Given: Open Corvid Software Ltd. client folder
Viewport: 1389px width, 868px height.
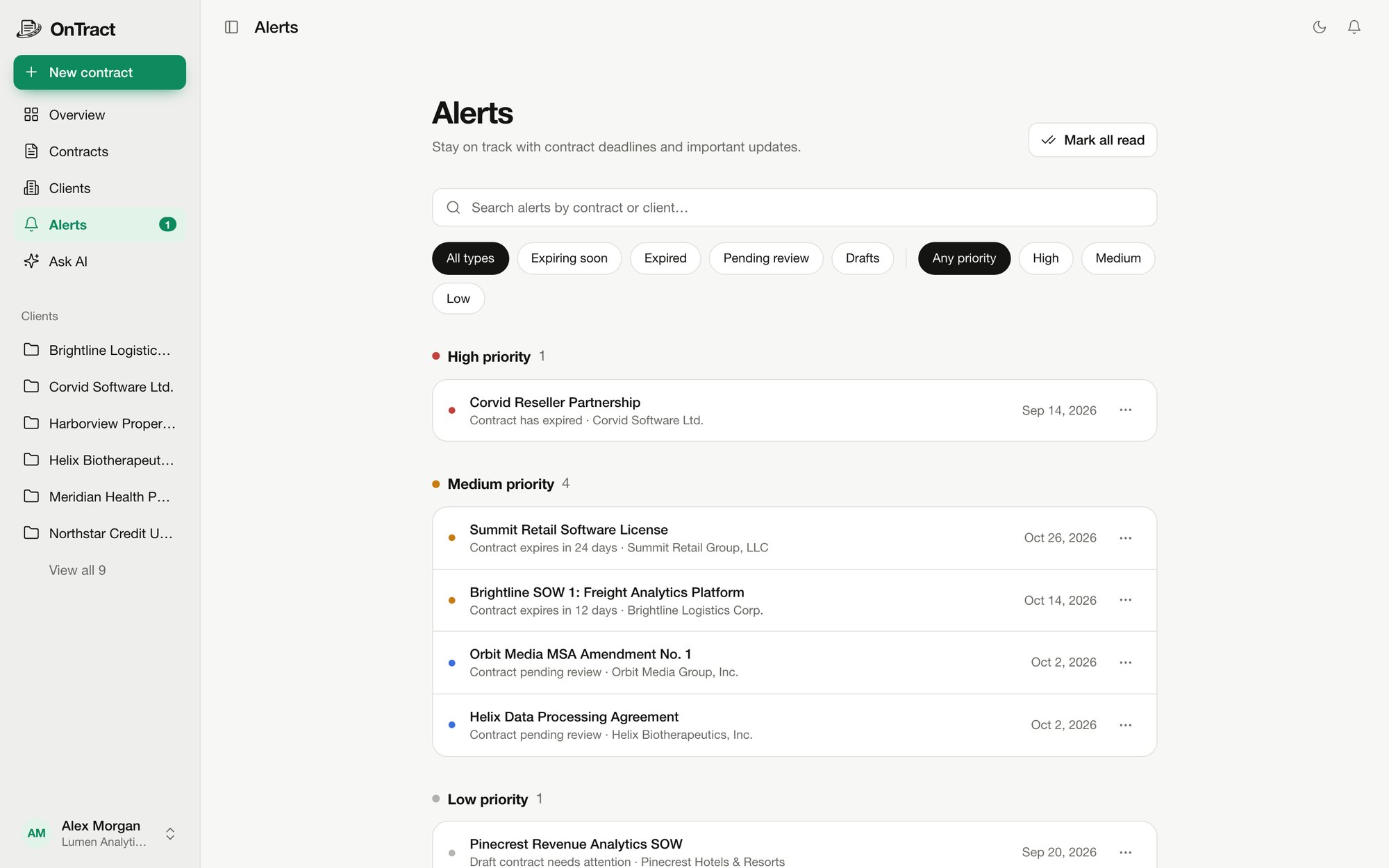Looking at the screenshot, I should pos(99,387).
